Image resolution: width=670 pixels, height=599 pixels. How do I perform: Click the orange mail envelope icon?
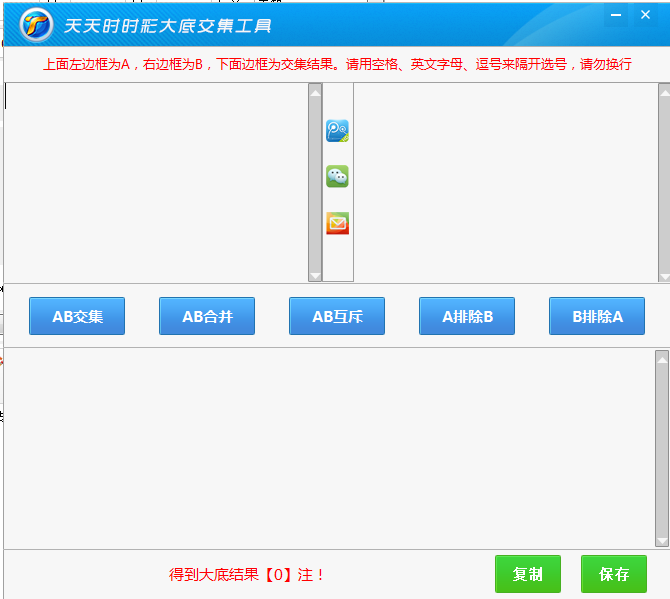(337, 223)
